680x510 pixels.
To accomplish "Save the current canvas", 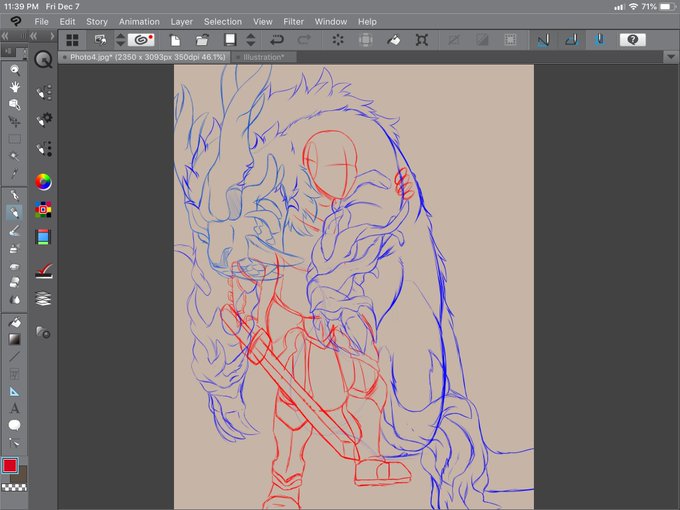I will click(x=230, y=40).
